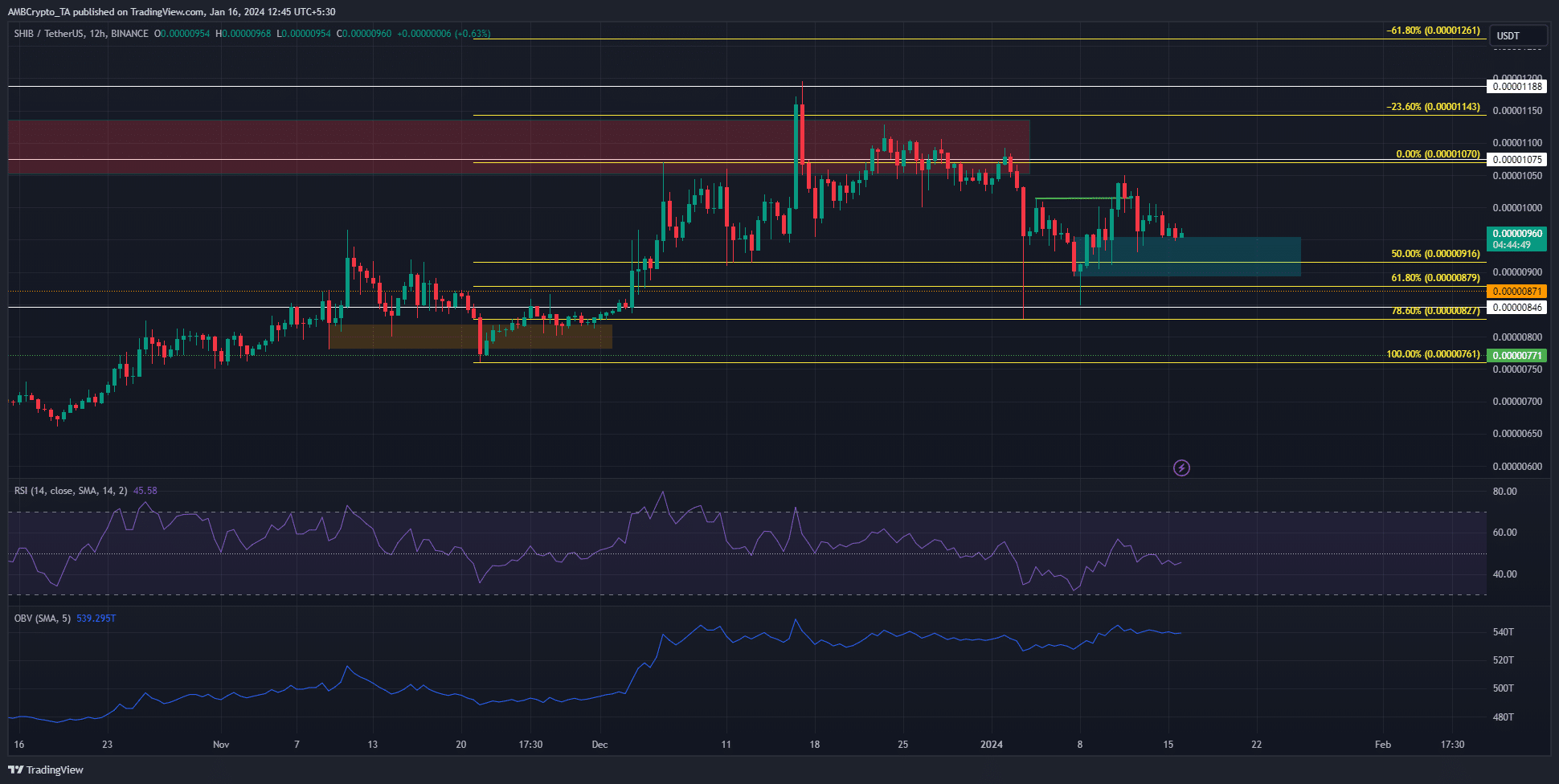Select the 78.60% (0.00000827) Fibonacci label
Image resolution: width=1559 pixels, height=784 pixels.
pos(1435,311)
